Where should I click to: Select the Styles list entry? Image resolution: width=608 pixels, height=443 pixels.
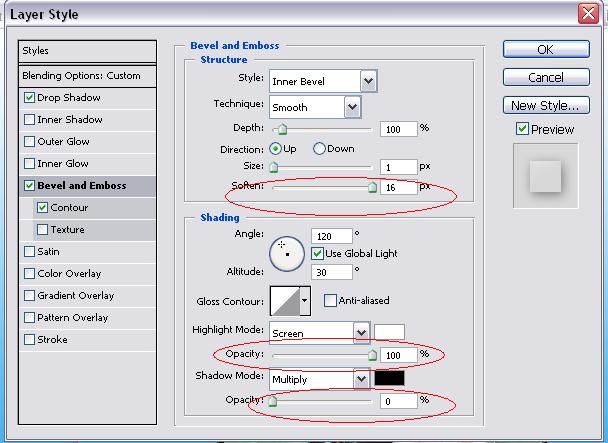(88, 51)
